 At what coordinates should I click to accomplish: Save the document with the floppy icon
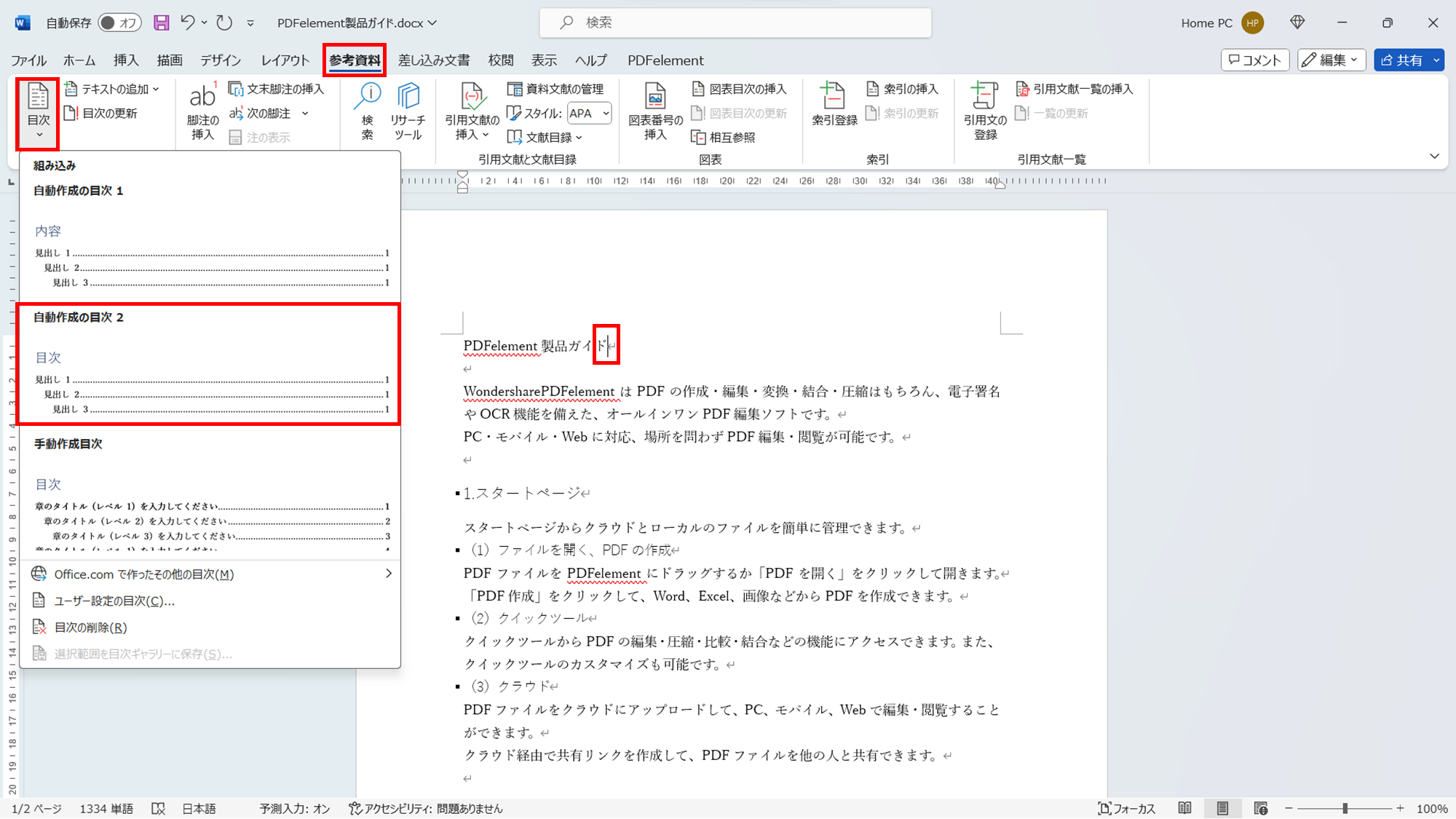coord(162,23)
